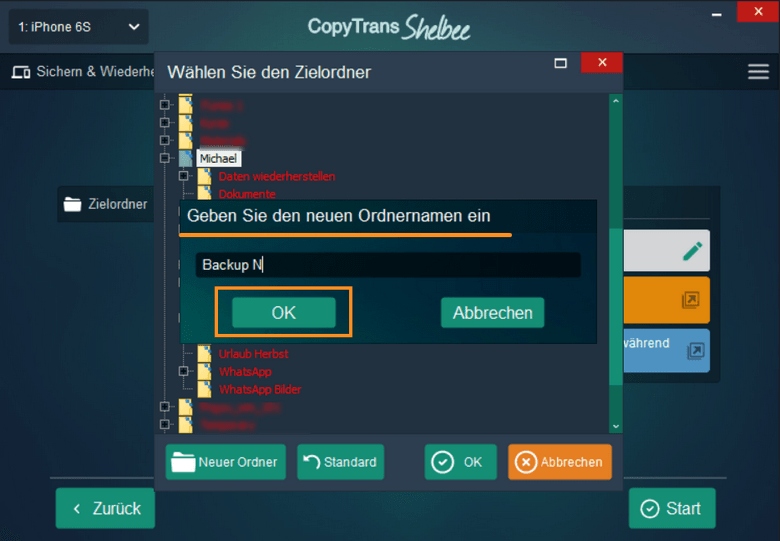Click the WhatsApp Bilder folder icon
Screen dimensions: 780x541
pos(204,389)
